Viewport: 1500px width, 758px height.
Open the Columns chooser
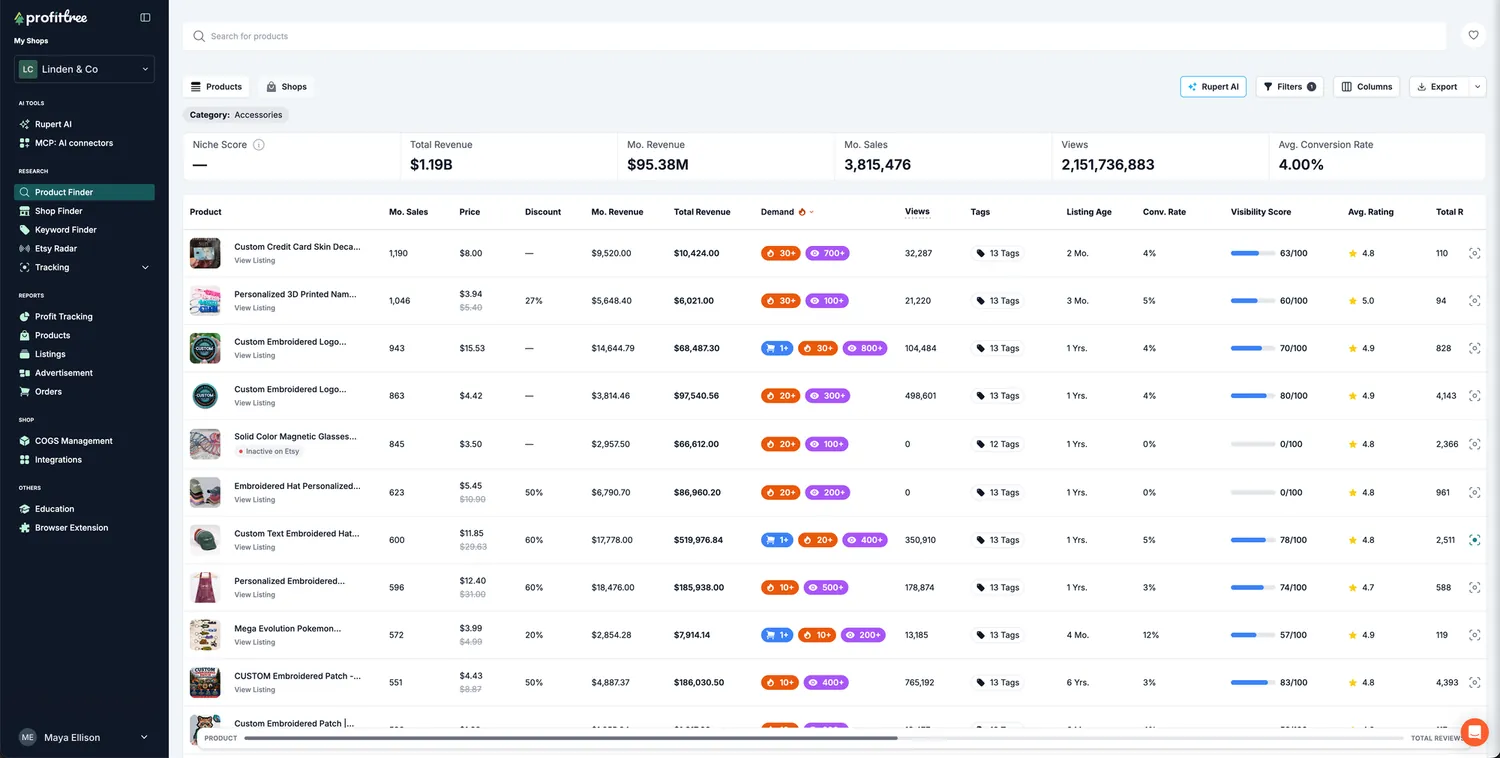pos(1367,87)
